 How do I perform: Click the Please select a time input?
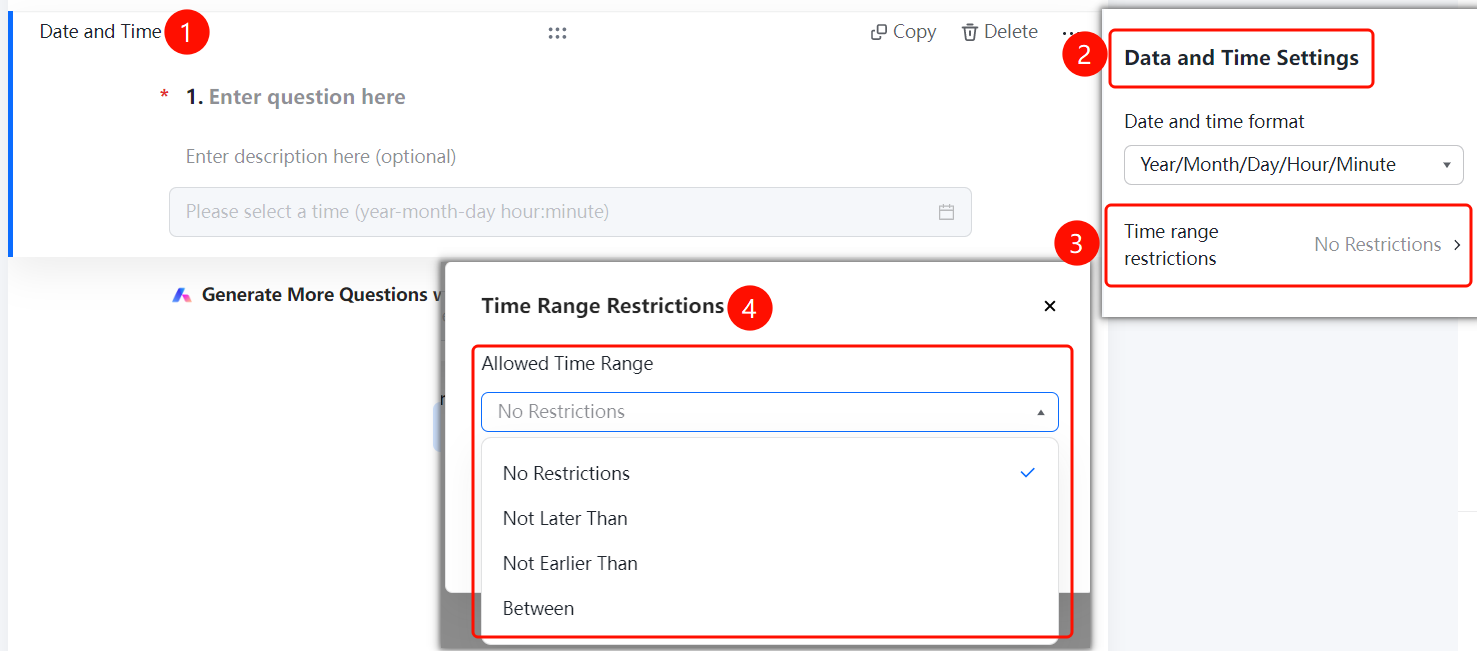pos(570,212)
